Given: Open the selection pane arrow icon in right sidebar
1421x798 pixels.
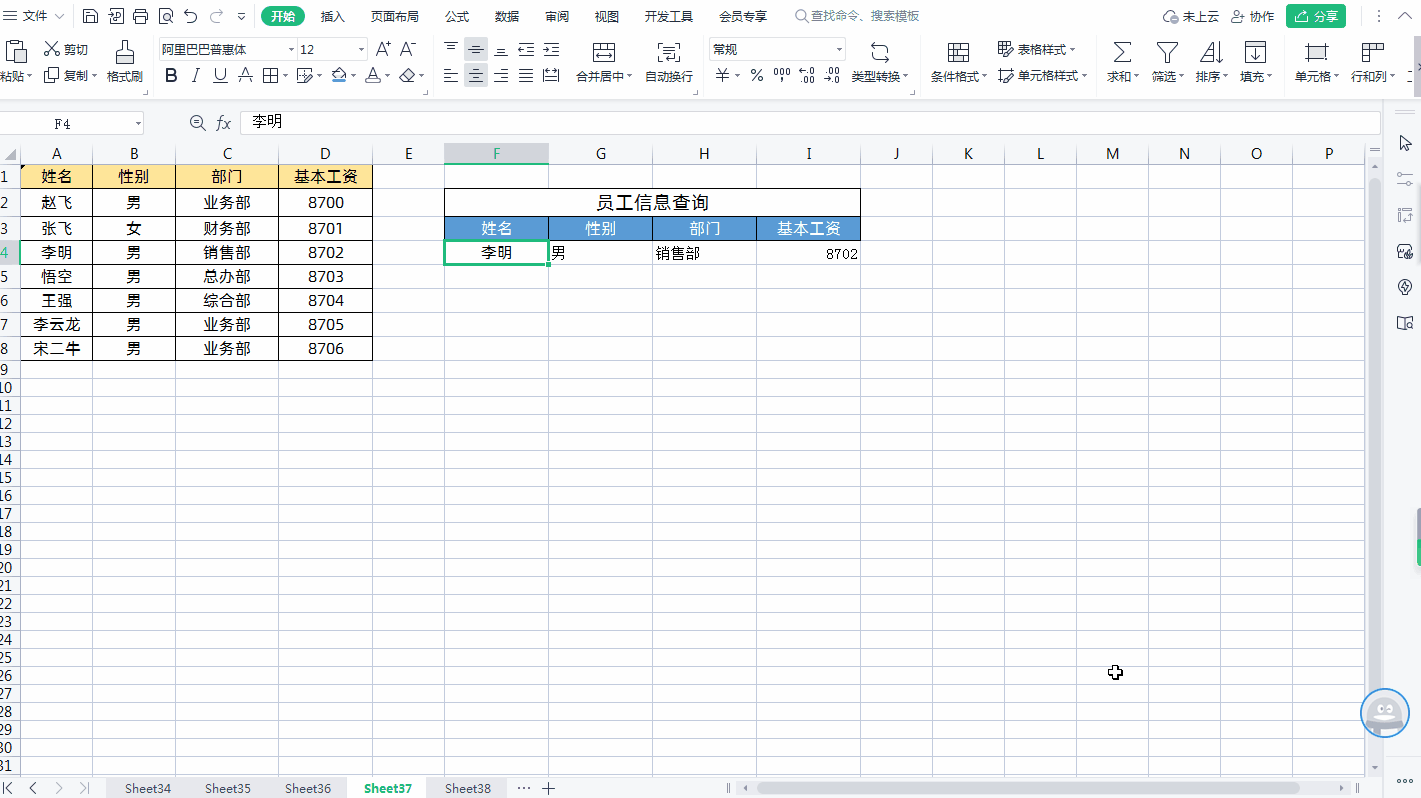Looking at the screenshot, I should tap(1405, 143).
